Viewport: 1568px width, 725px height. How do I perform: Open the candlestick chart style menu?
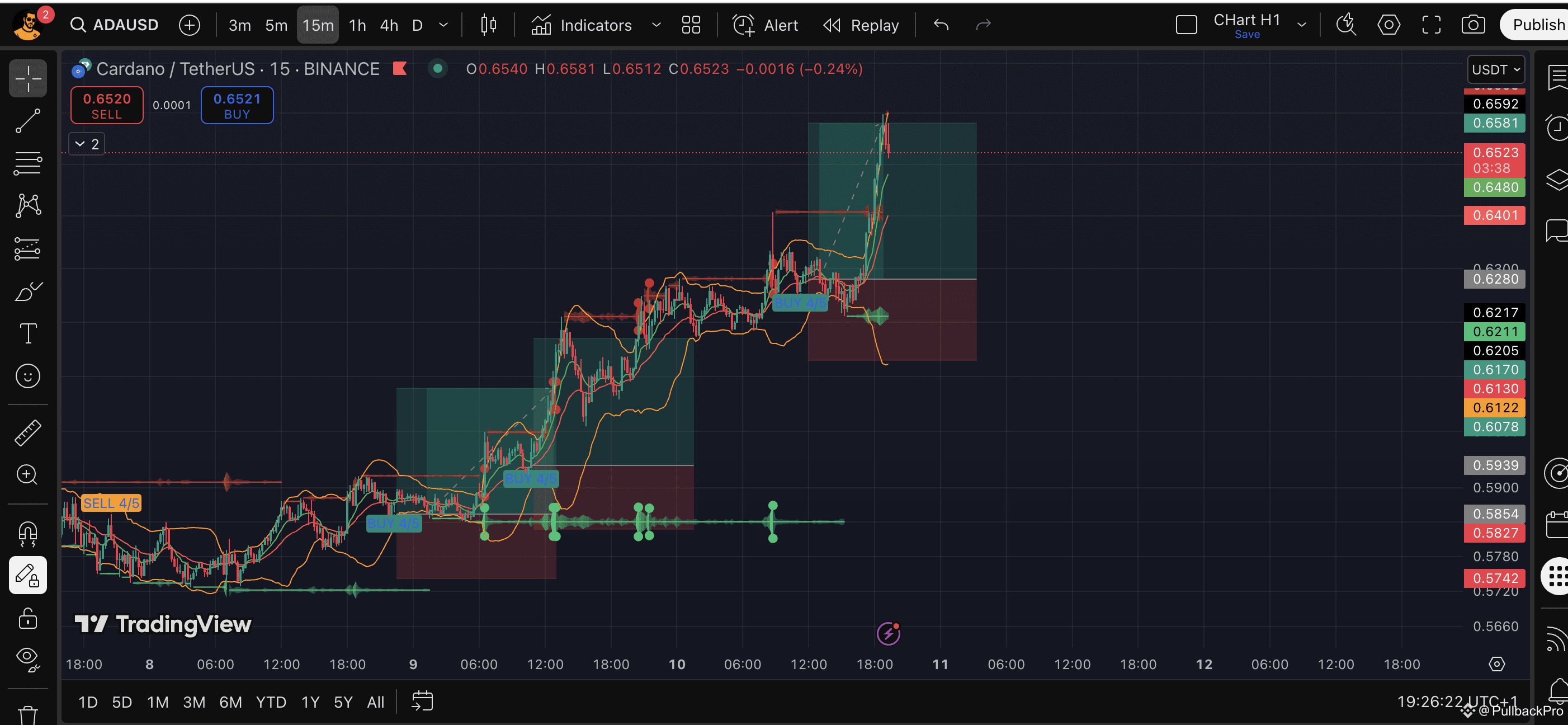tap(488, 25)
